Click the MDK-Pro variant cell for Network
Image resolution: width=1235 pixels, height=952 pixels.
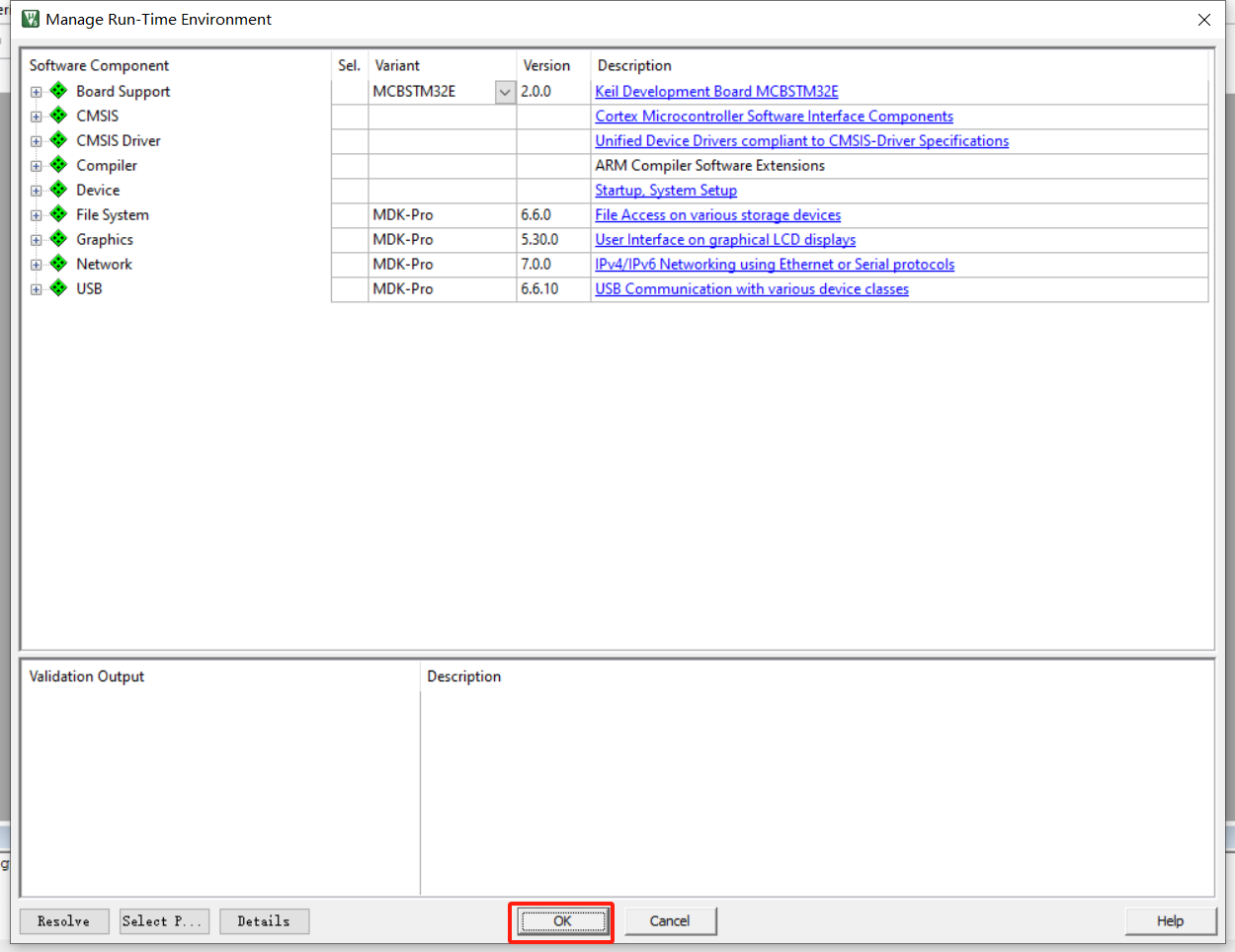(x=443, y=264)
